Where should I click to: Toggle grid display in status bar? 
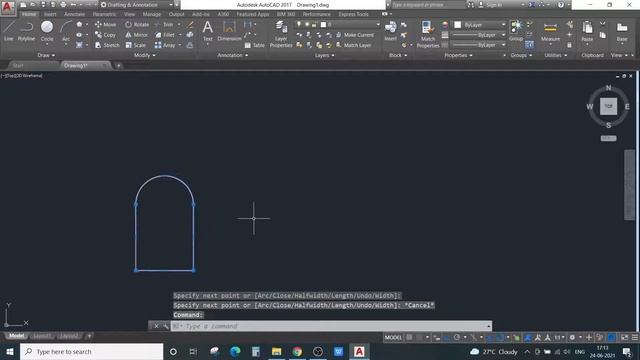[409, 338]
